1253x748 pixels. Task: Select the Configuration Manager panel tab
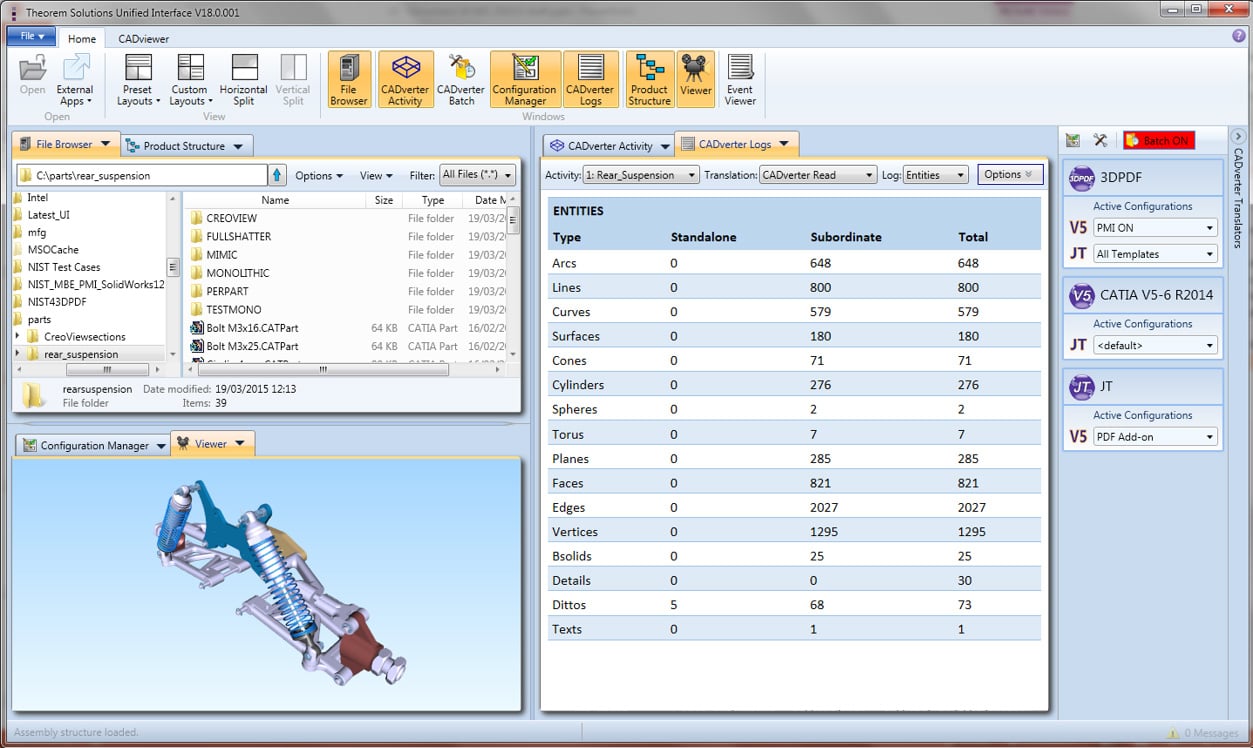[x=93, y=446]
